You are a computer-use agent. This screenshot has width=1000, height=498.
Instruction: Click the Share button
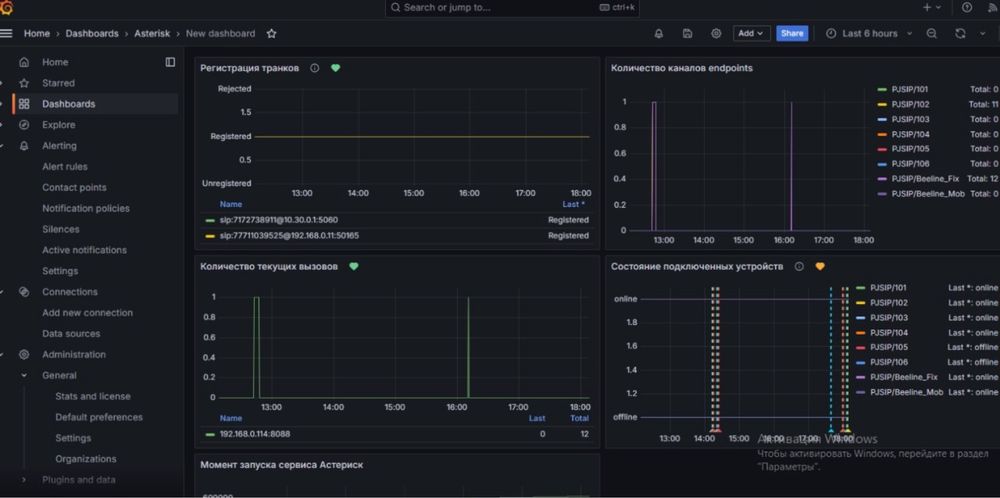[792, 34]
